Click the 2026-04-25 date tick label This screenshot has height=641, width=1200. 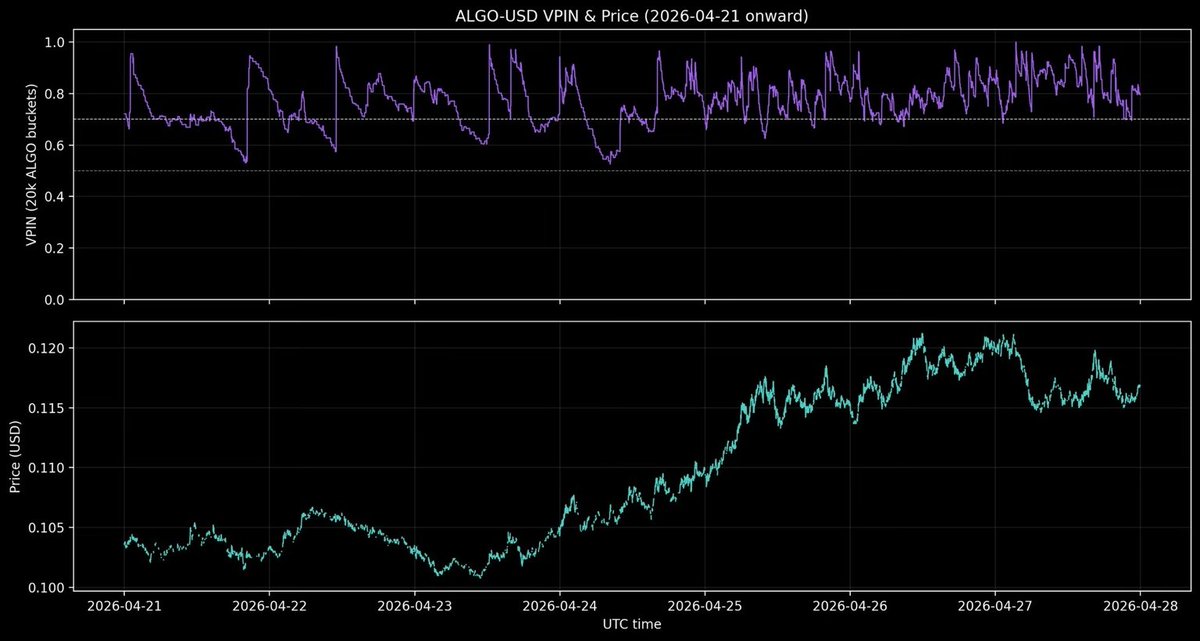point(705,605)
